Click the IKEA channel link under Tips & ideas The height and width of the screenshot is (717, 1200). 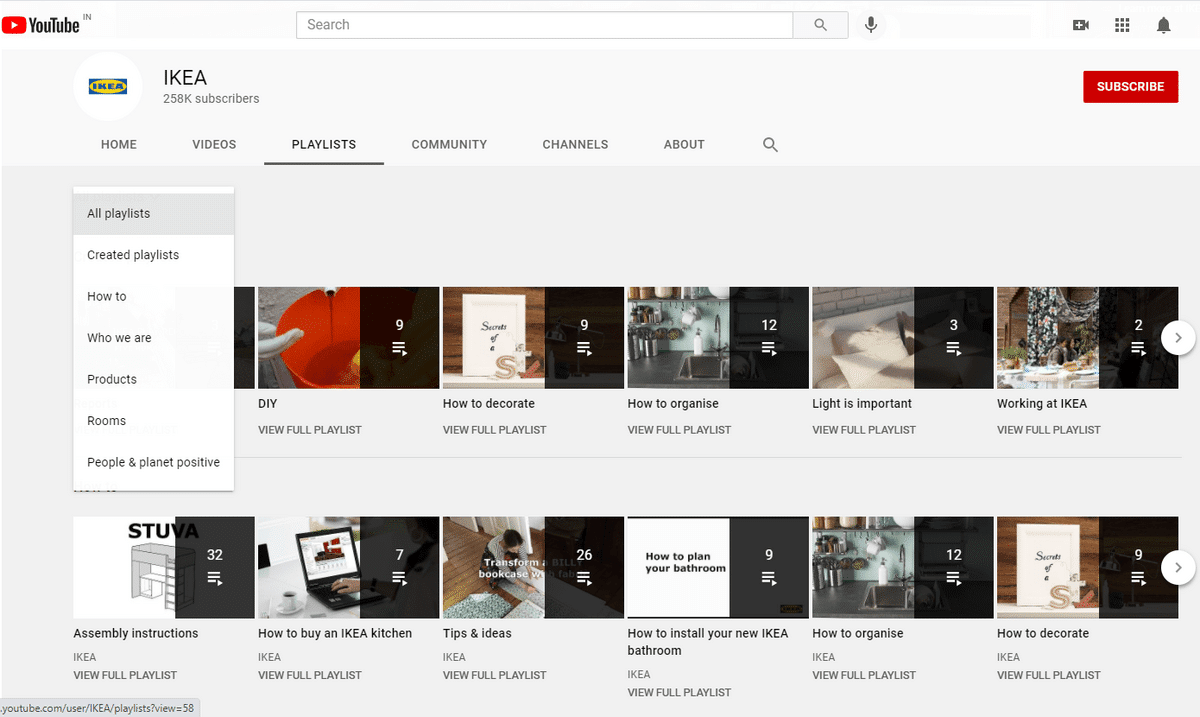point(454,658)
